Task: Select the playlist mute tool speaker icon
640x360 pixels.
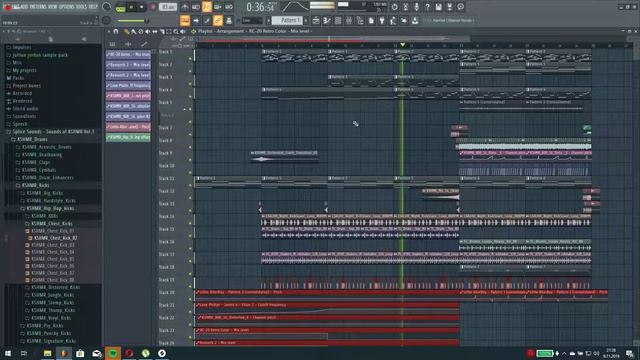Action: click(148, 31)
